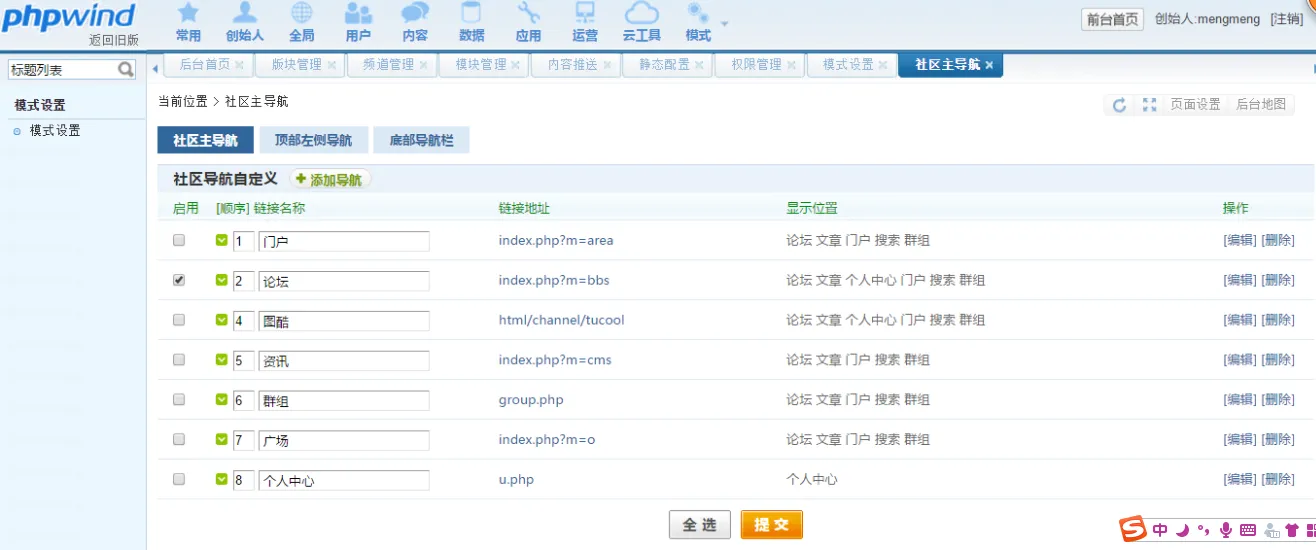Expand the green arrow on the 图酷 row
The image size is (1316, 550).
[222, 320]
